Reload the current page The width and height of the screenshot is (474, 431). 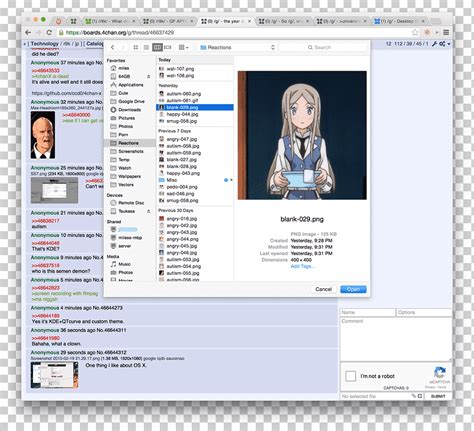(49, 32)
